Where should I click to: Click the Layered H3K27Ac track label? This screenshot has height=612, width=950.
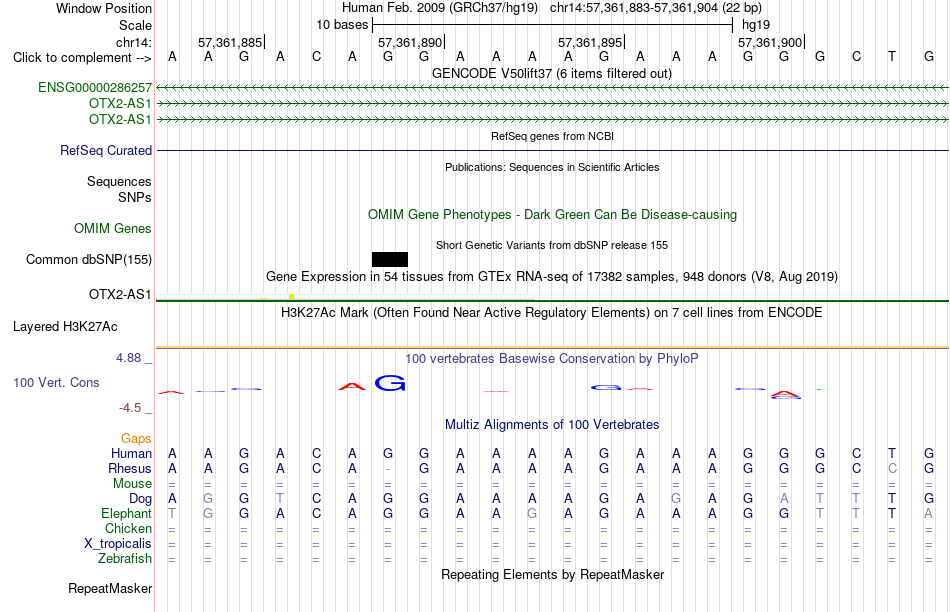pos(65,327)
